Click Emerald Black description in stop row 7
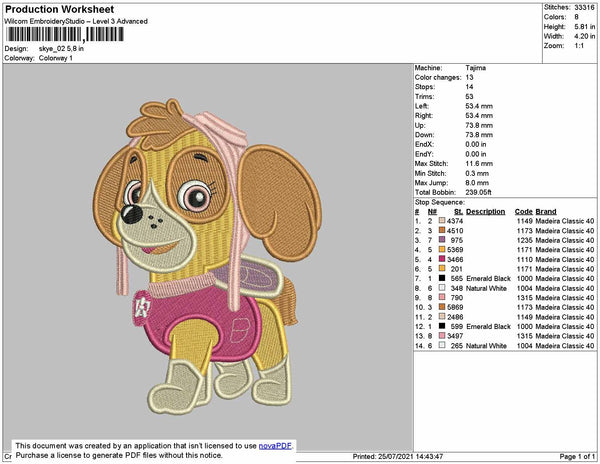Image resolution: width=600 pixels, height=464 pixels. pos(488,278)
